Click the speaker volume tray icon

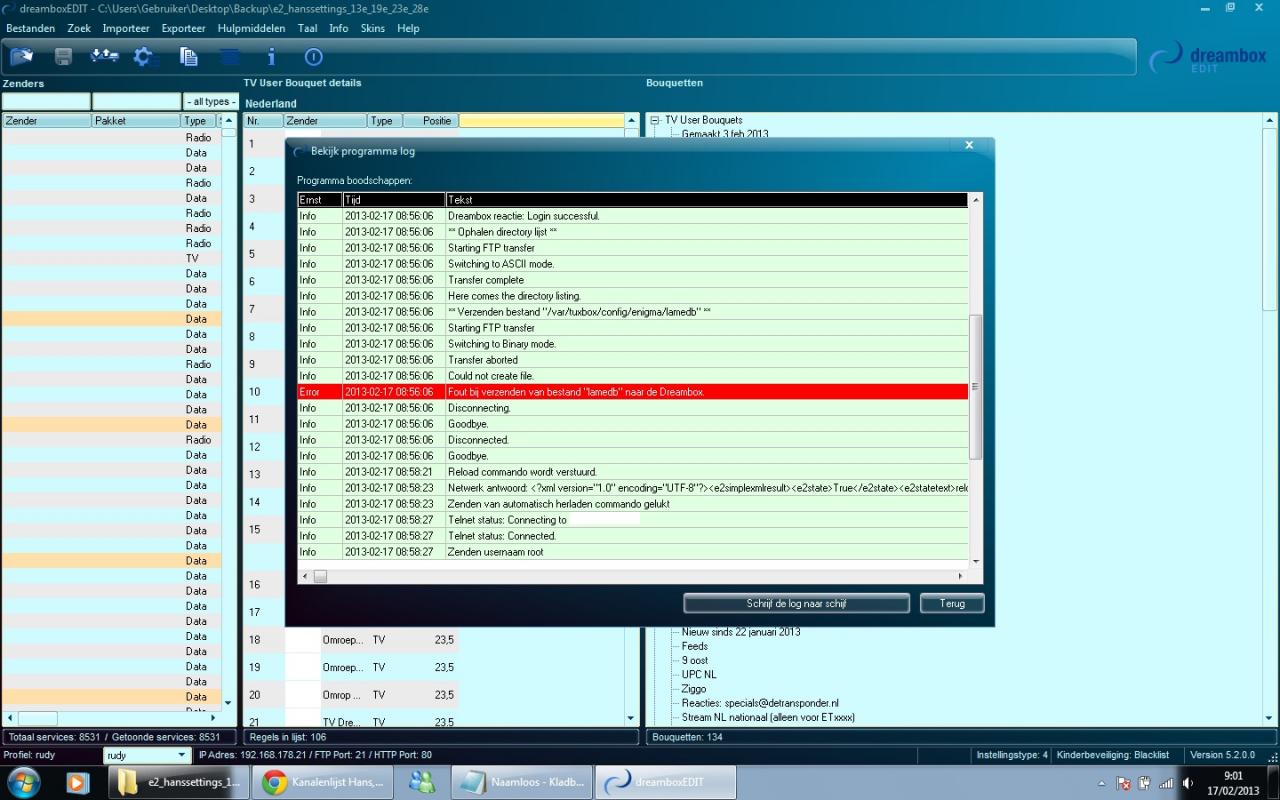[1188, 783]
